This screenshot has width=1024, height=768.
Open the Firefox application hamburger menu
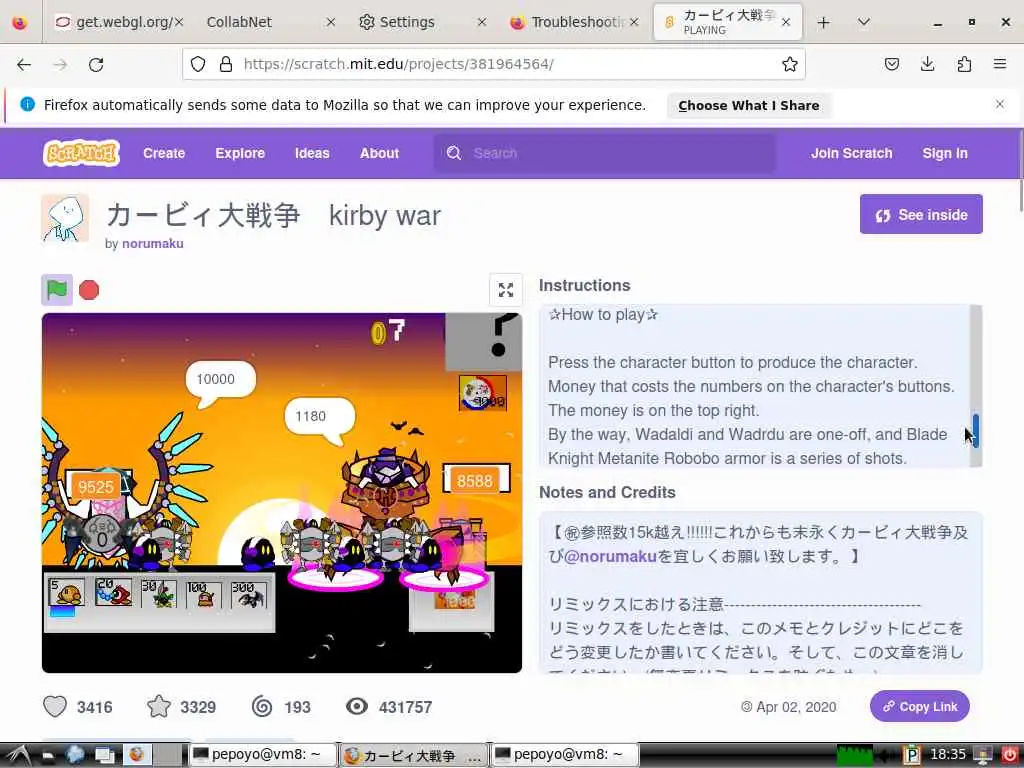click(999, 64)
